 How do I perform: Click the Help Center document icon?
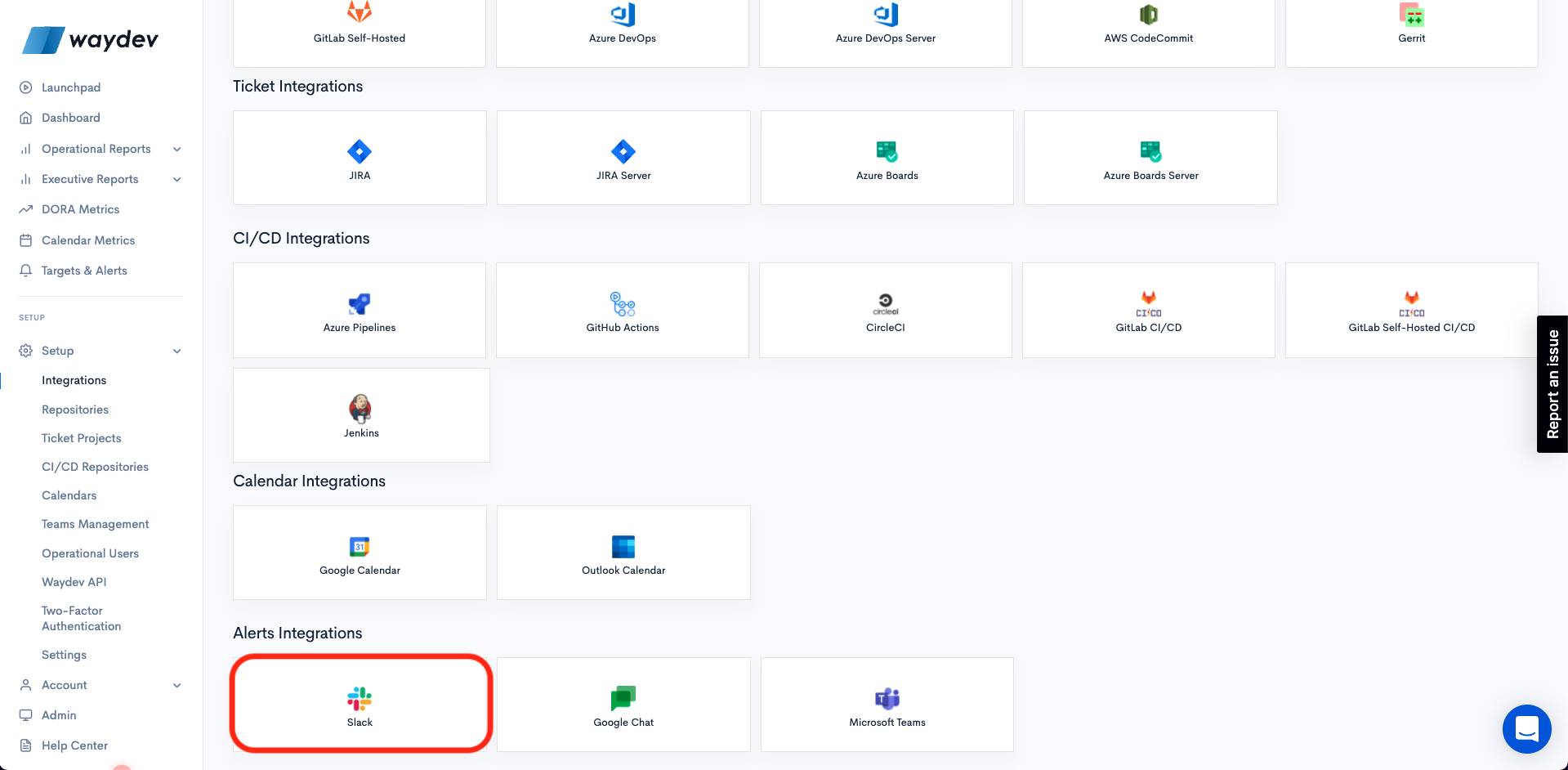(x=26, y=745)
